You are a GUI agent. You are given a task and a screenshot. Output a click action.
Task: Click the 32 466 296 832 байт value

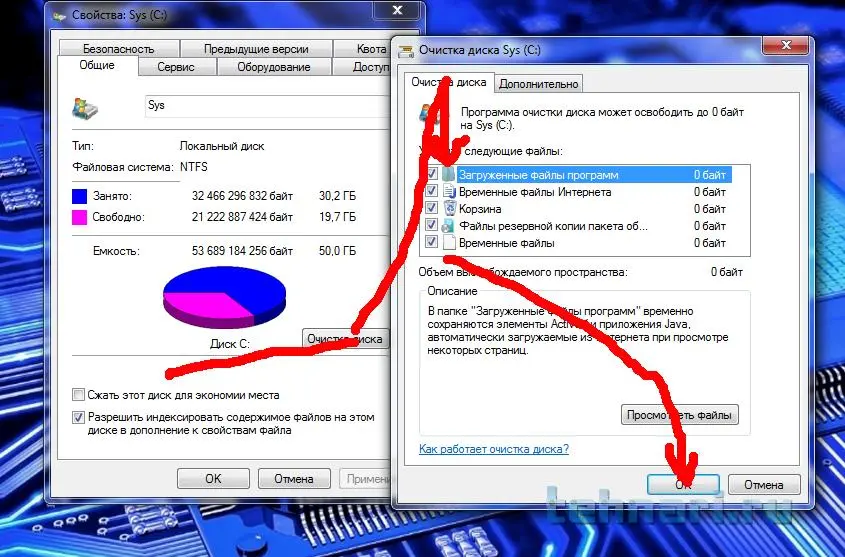pyautogui.click(x=242, y=196)
